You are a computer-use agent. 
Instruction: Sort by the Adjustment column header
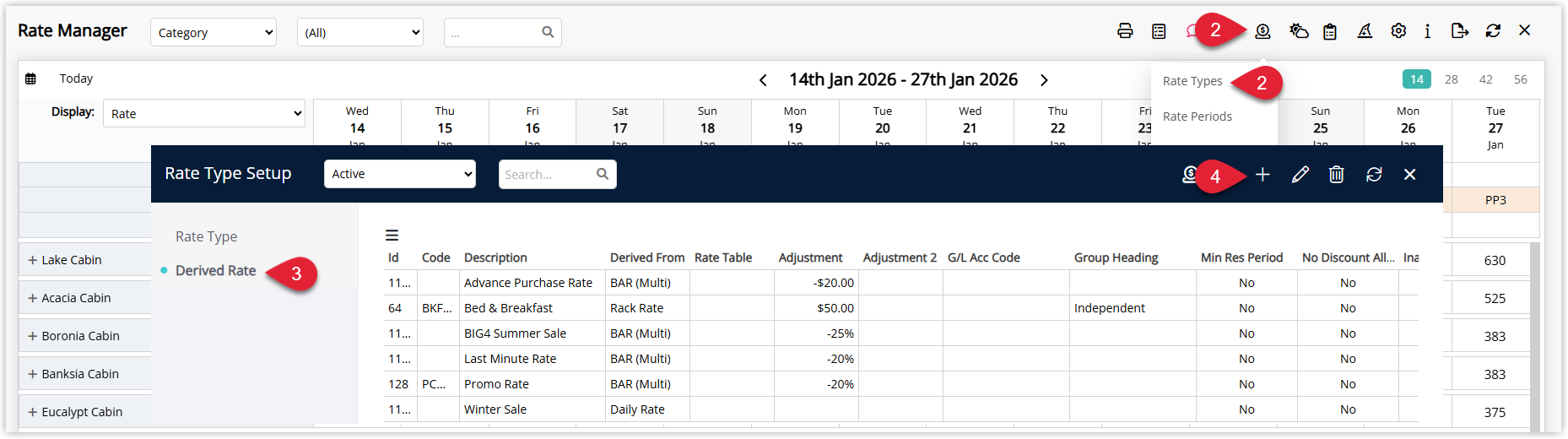pos(810,257)
